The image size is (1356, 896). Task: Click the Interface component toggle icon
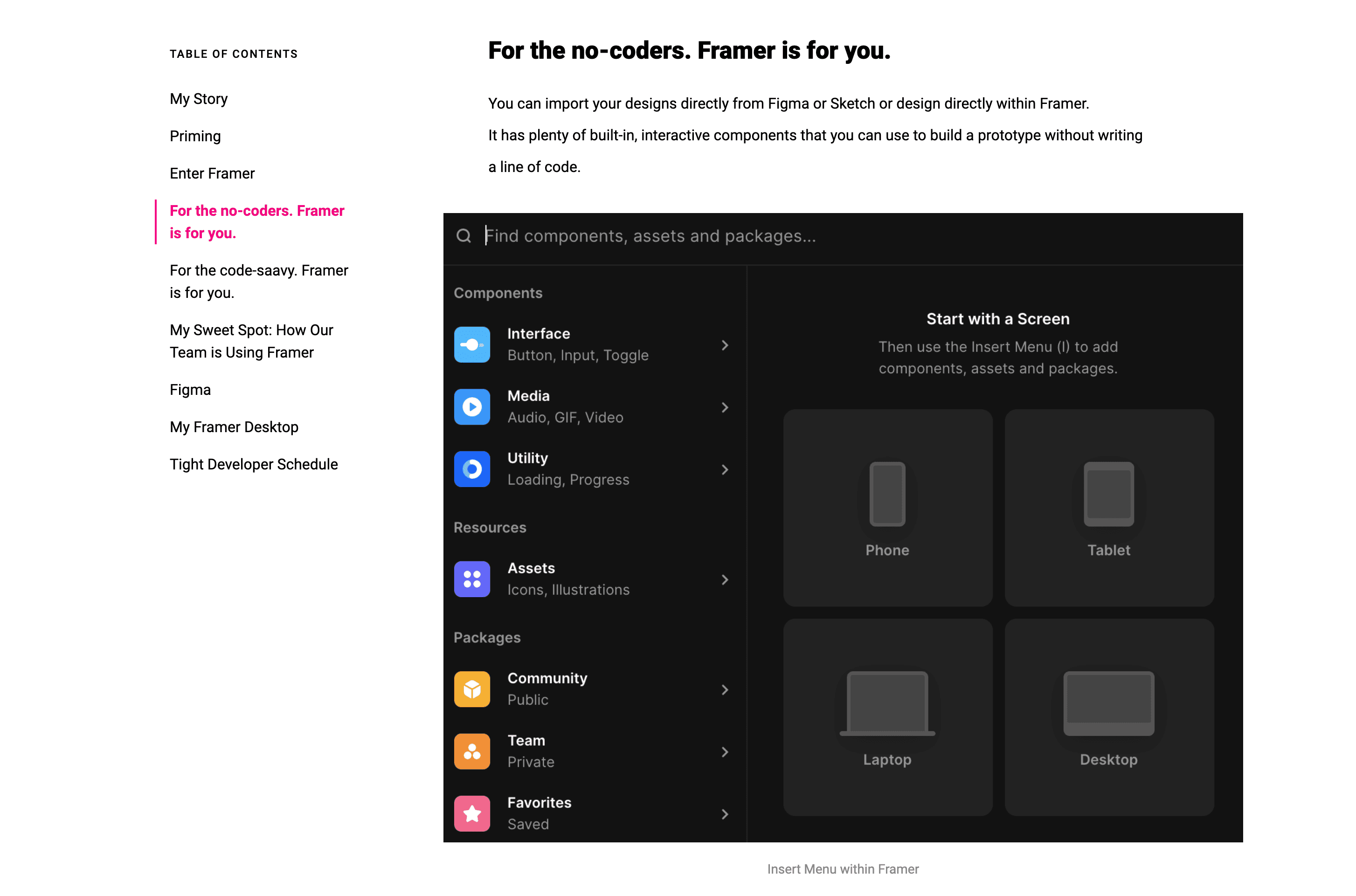pos(471,345)
